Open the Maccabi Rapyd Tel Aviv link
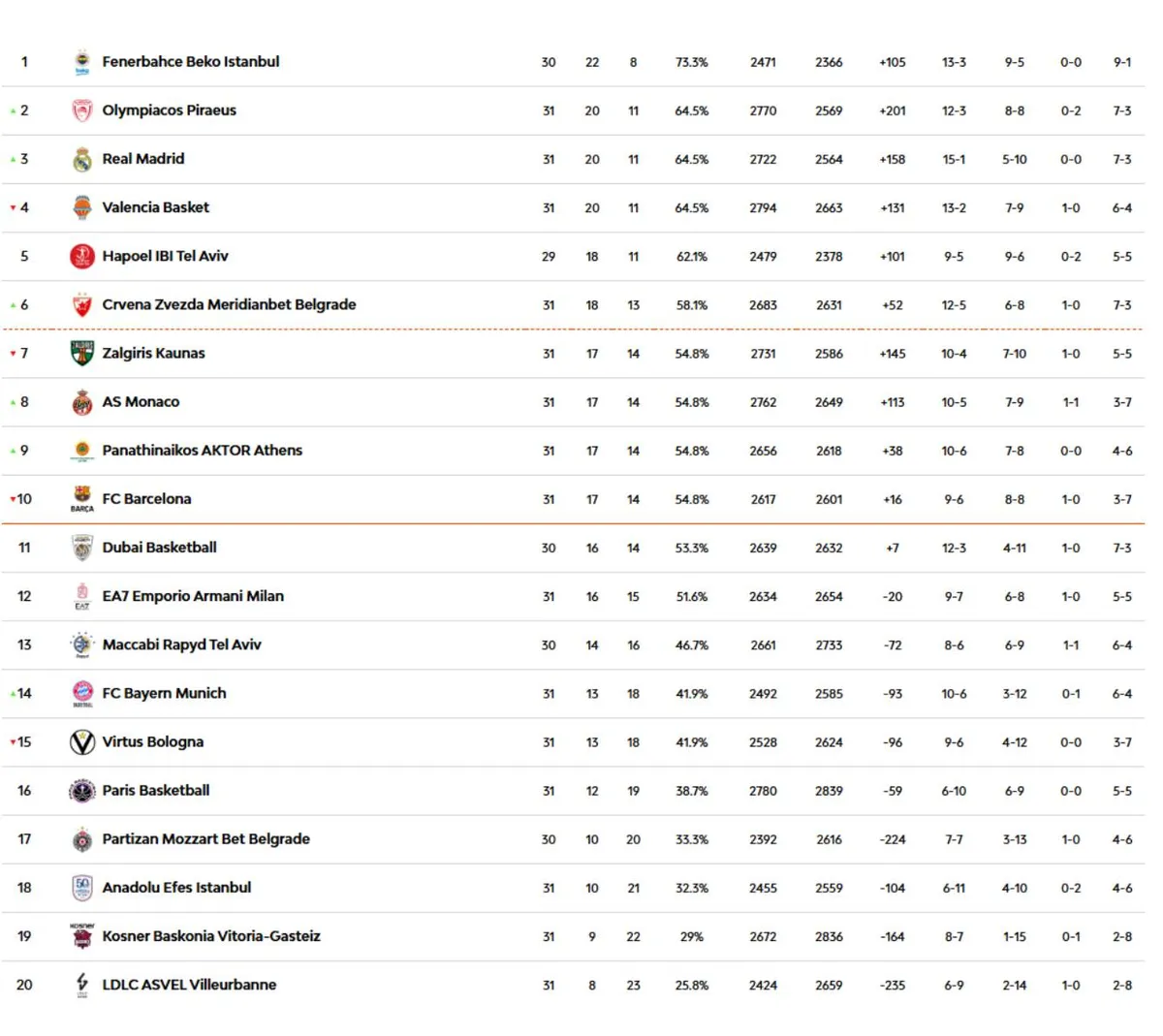 pyautogui.click(x=181, y=644)
